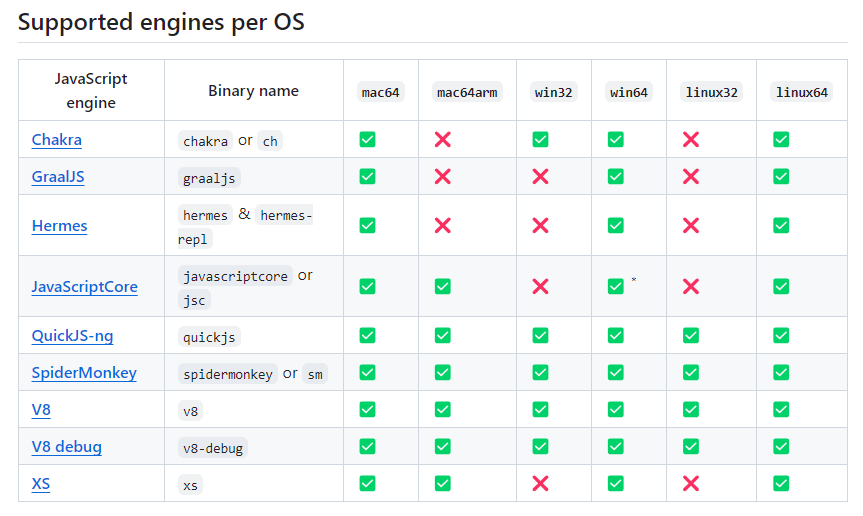Click the v8-debug binary name code
The height and width of the screenshot is (516, 863).
point(213,448)
